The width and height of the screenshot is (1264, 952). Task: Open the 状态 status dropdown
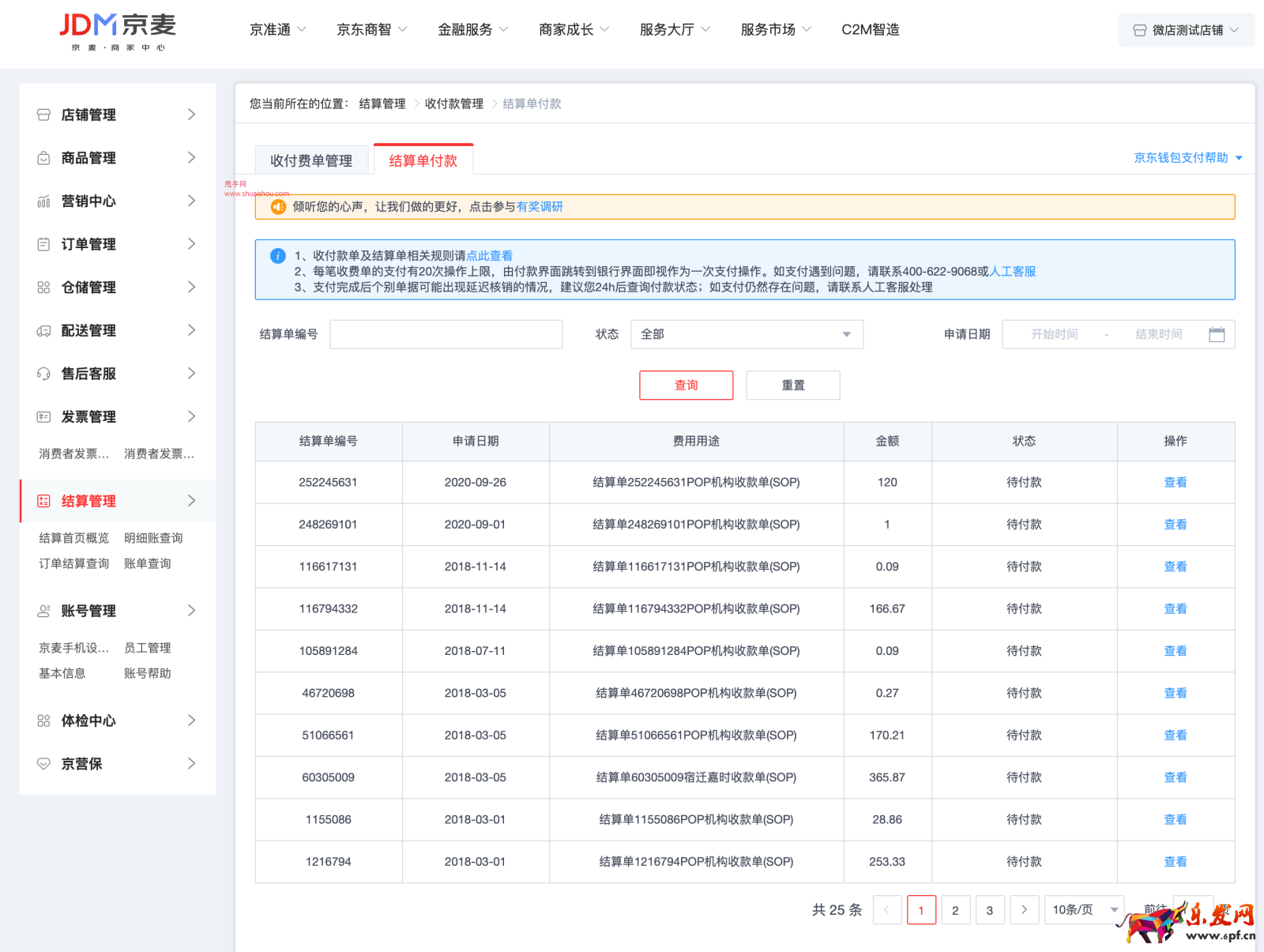point(746,334)
